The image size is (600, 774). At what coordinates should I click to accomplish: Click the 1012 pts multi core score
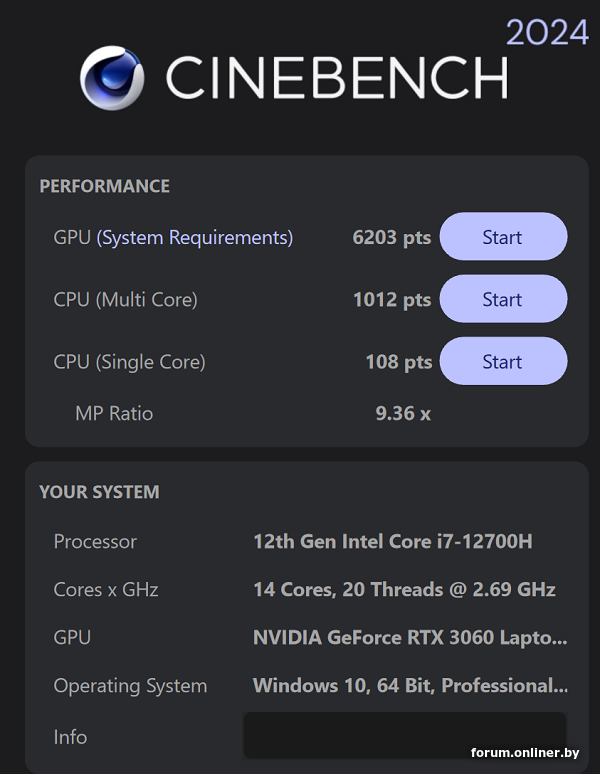[x=391, y=300]
